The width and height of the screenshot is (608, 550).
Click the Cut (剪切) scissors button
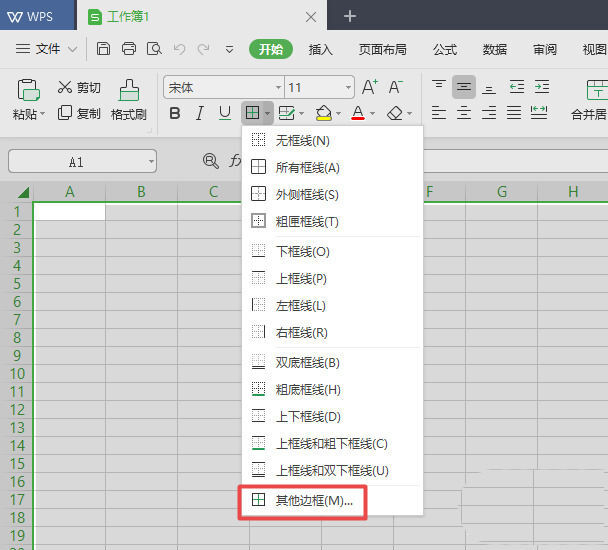click(79, 87)
